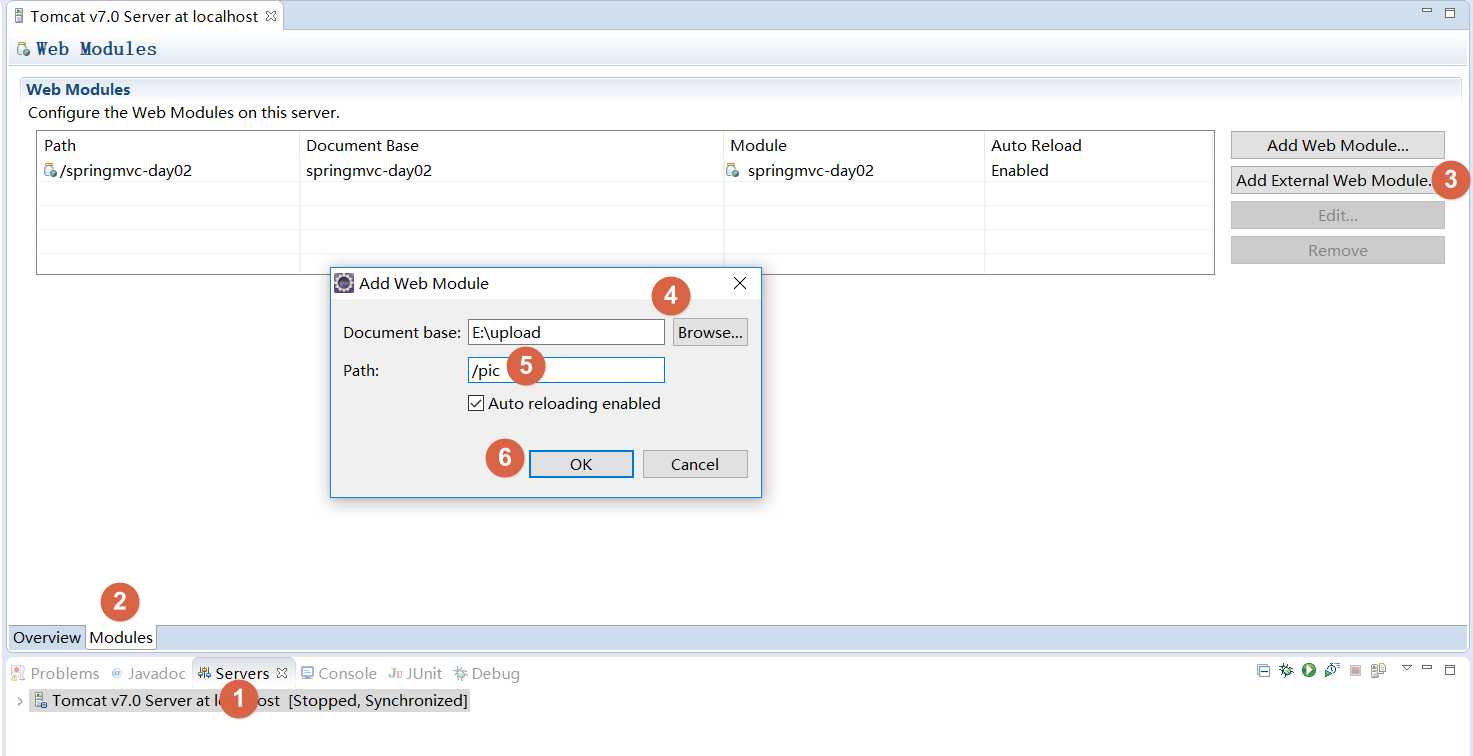Minimize the Servers view panel
Screen dimensions: 1473x756
point(1427,668)
